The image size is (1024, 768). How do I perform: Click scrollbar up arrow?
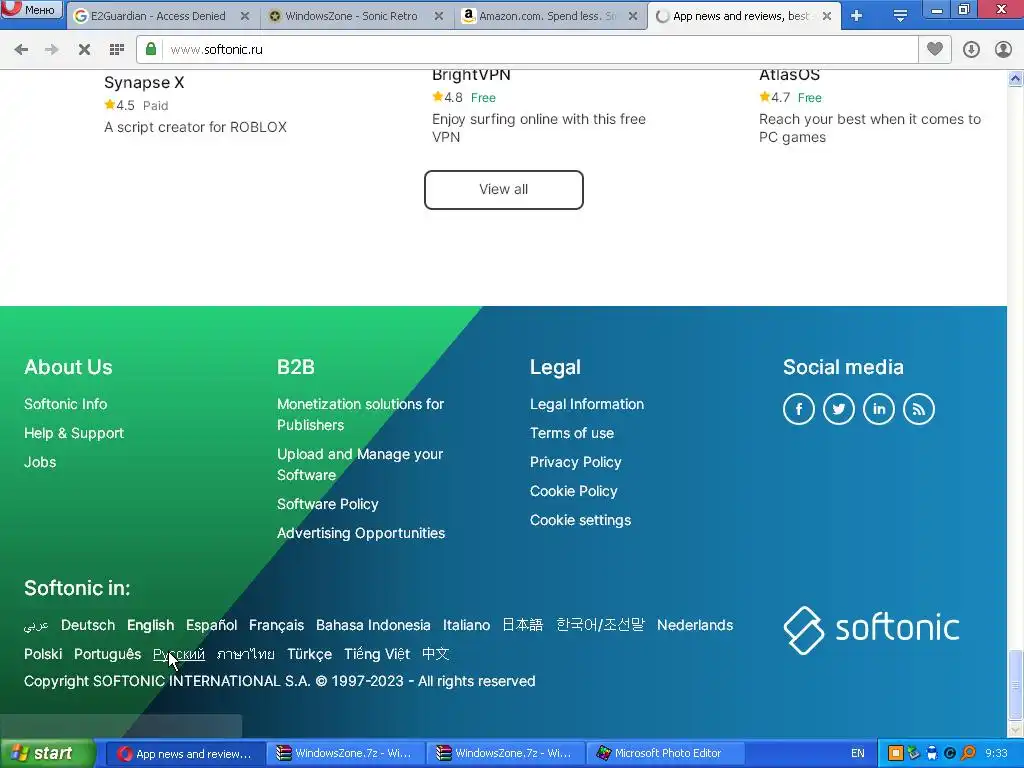(1016, 79)
